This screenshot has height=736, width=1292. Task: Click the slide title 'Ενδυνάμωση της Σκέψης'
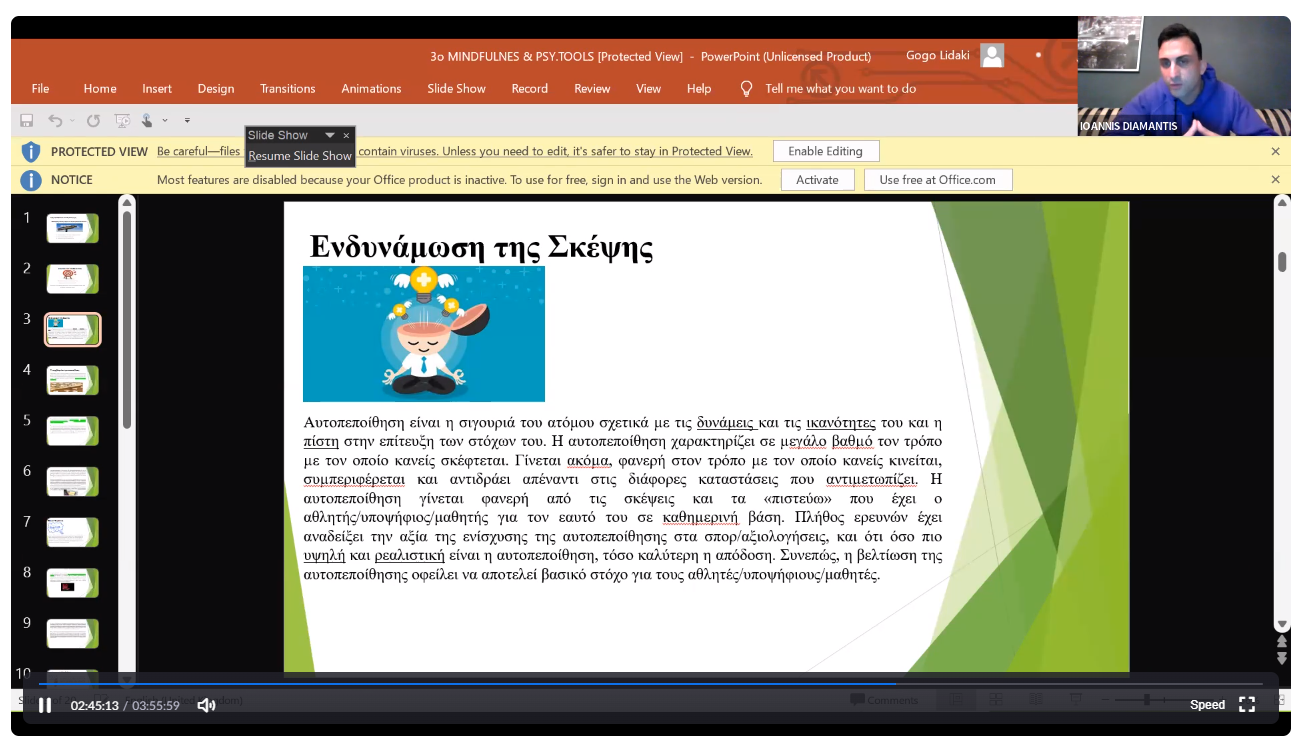point(481,246)
